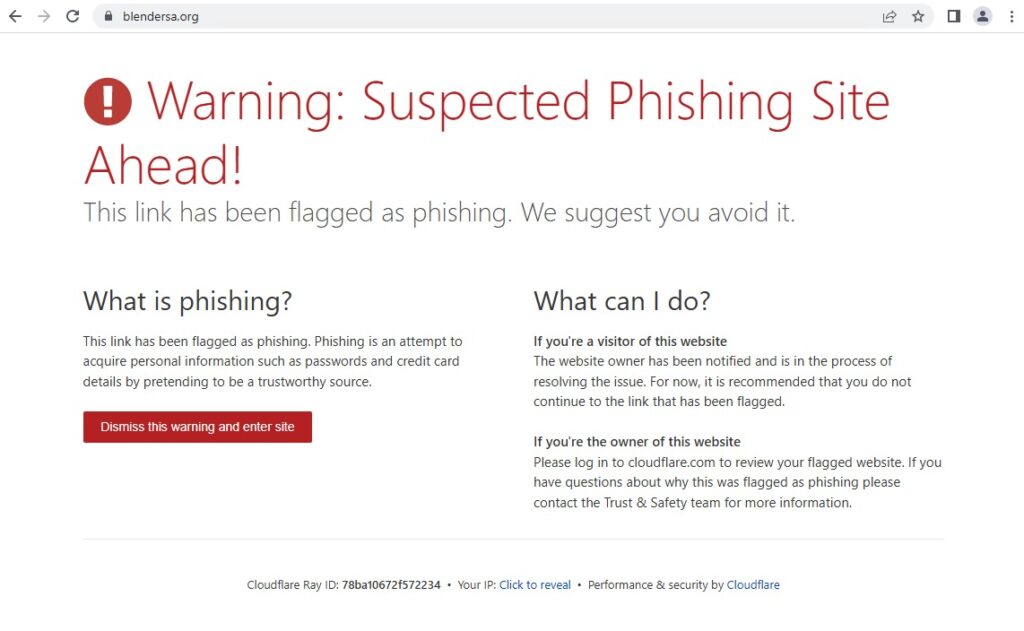Go back to the previous page

(x=15, y=16)
